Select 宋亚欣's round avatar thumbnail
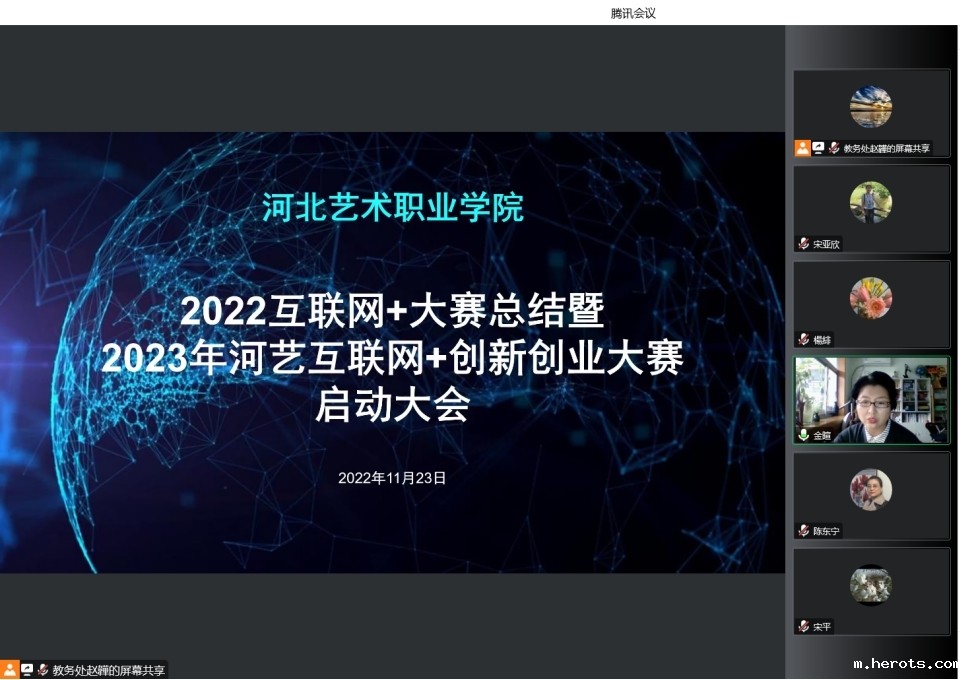This screenshot has width=960, height=680. pos(870,202)
